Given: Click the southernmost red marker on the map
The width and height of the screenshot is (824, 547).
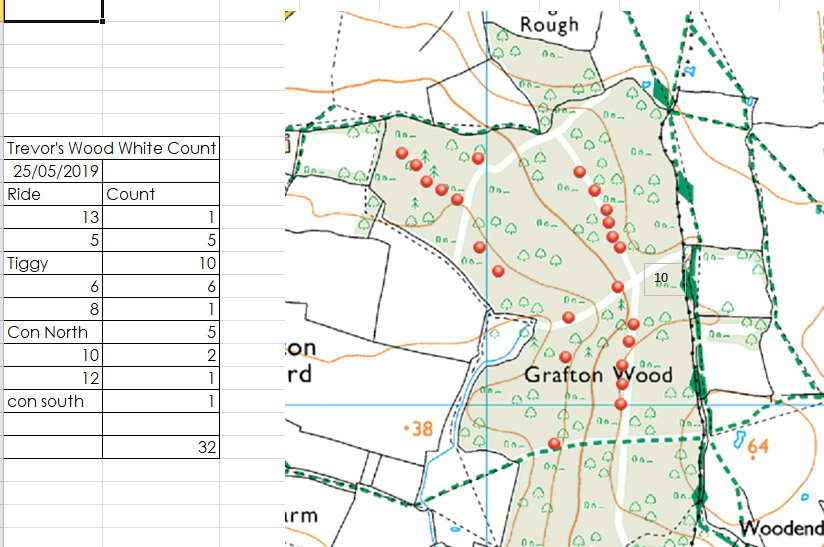Looking at the screenshot, I should click(556, 444).
